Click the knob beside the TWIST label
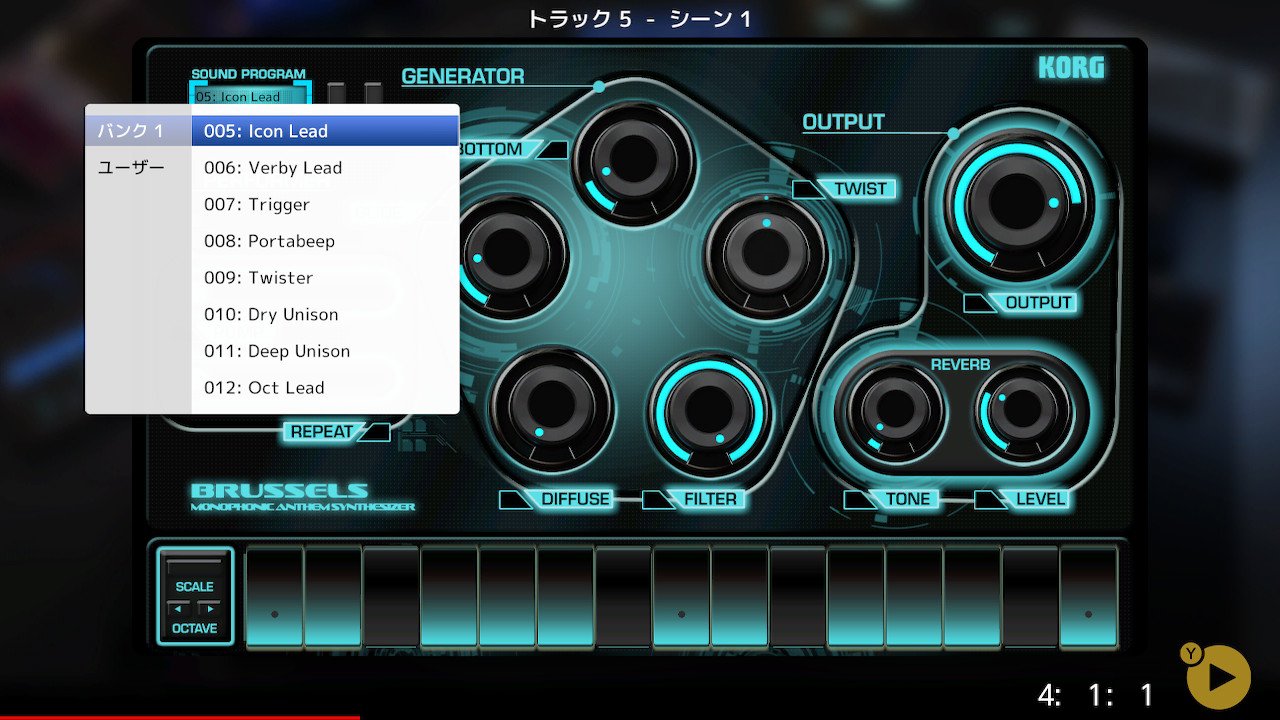 [x=766, y=256]
